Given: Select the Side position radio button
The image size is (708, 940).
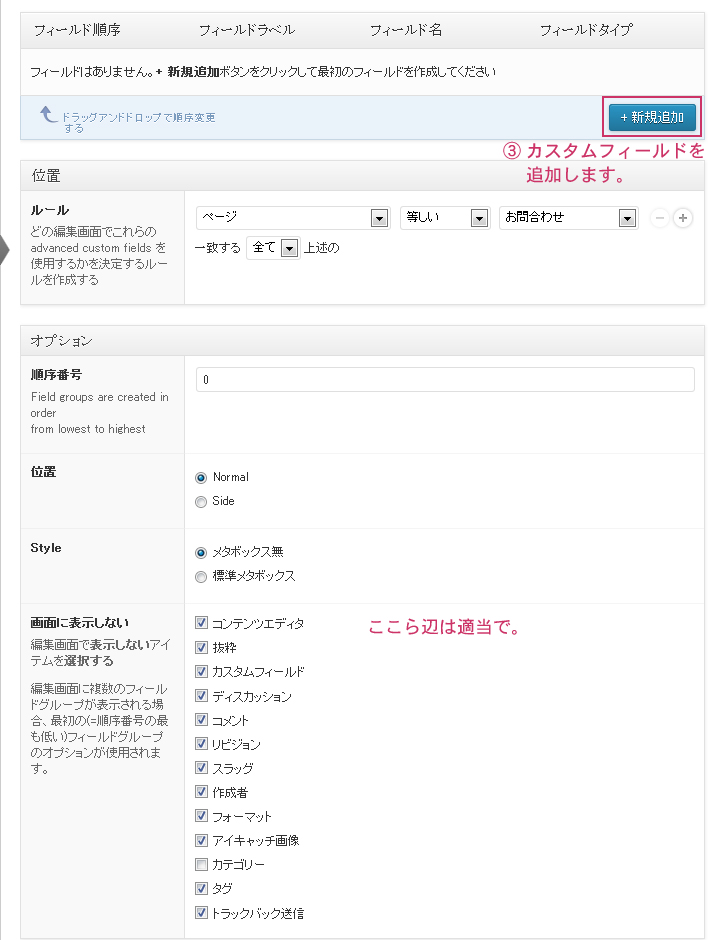Looking at the screenshot, I should tap(202, 502).
